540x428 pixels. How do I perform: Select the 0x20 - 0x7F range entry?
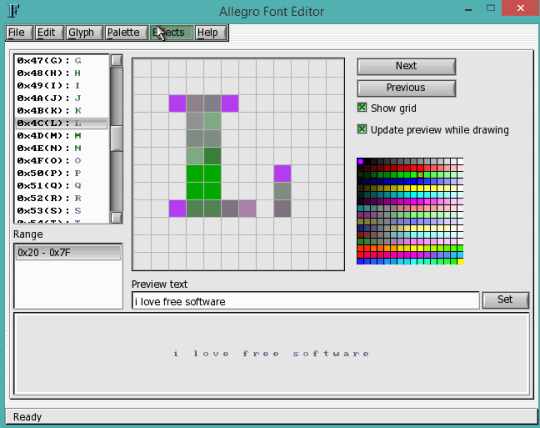[x=68, y=252]
